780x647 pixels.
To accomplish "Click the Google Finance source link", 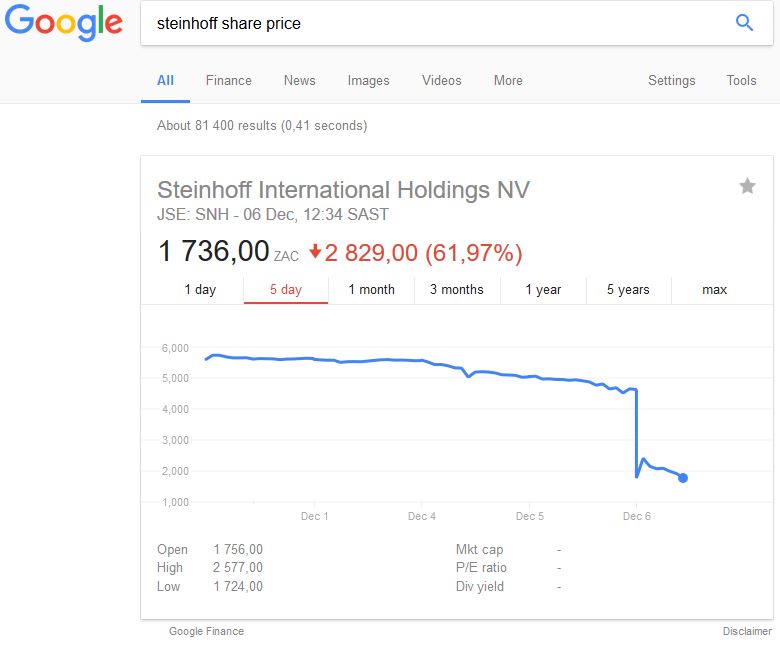I will [x=206, y=631].
